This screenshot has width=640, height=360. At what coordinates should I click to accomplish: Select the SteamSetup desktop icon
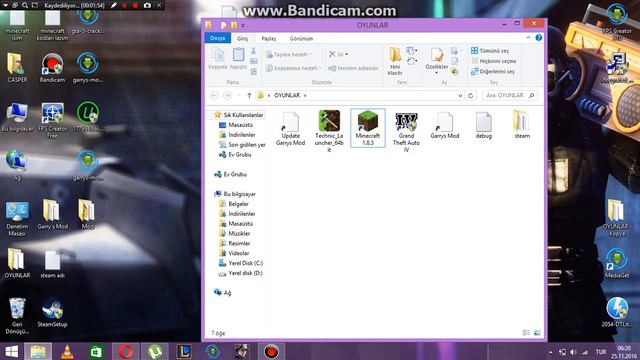(x=52, y=313)
